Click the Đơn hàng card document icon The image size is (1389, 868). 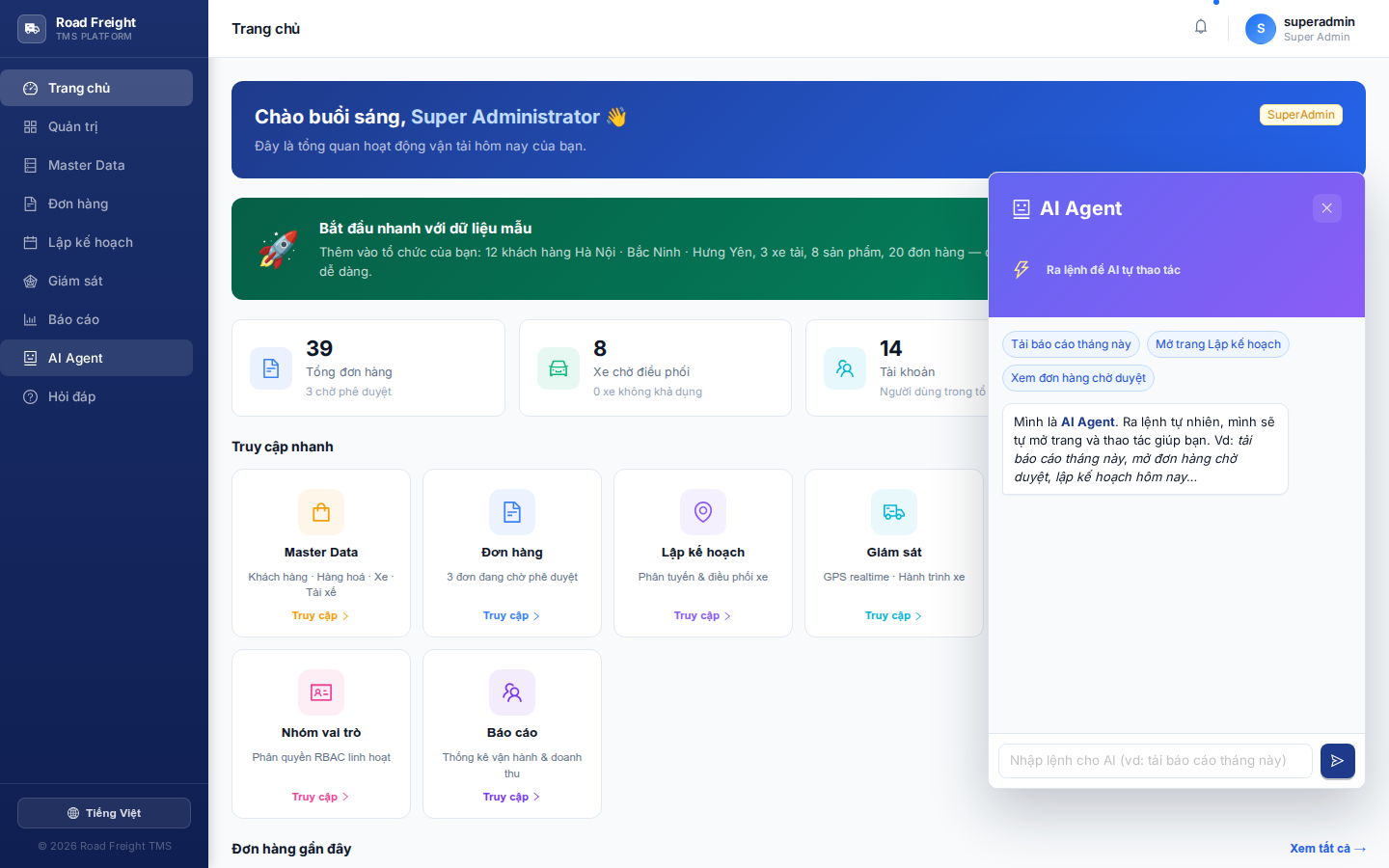[512, 512]
